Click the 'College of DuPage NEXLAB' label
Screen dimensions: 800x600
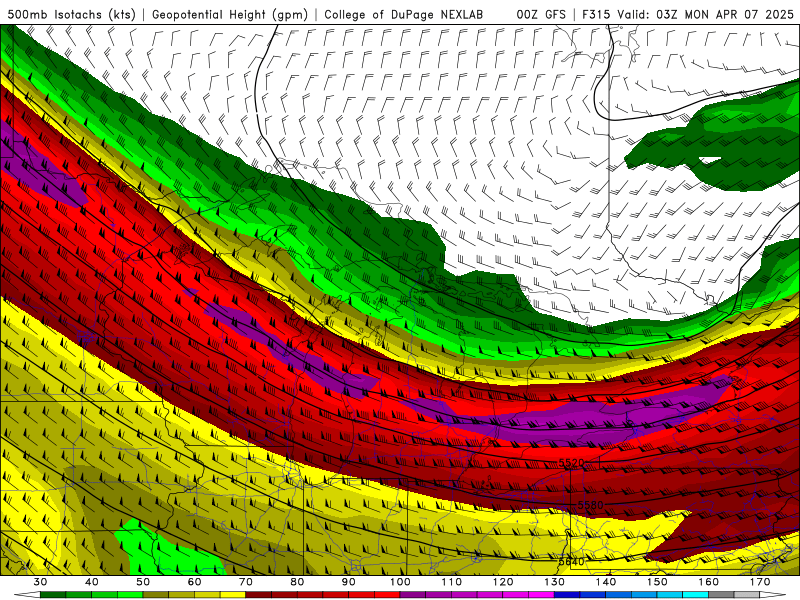(x=404, y=14)
